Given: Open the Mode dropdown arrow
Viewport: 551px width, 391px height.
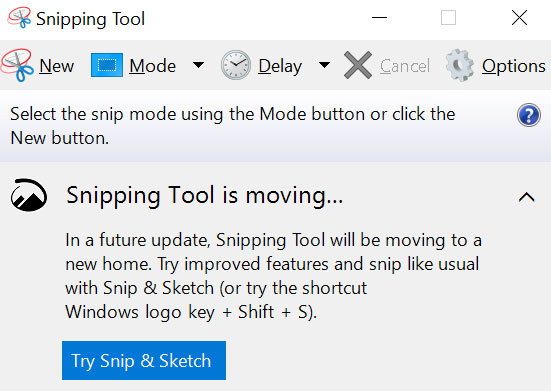Looking at the screenshot, I should tap(199, 65).
